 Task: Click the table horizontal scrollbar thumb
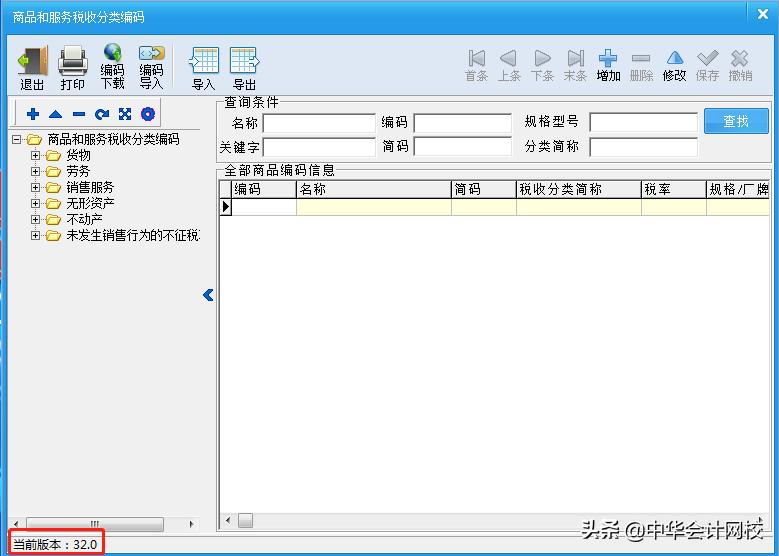point(245,520)
